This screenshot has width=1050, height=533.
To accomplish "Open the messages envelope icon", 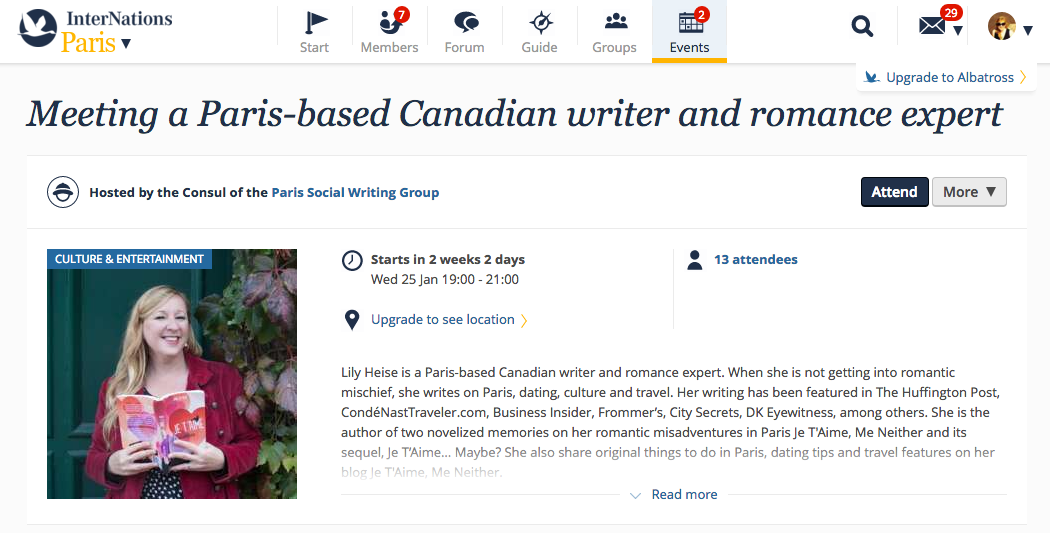I will (x=933, y=27).
